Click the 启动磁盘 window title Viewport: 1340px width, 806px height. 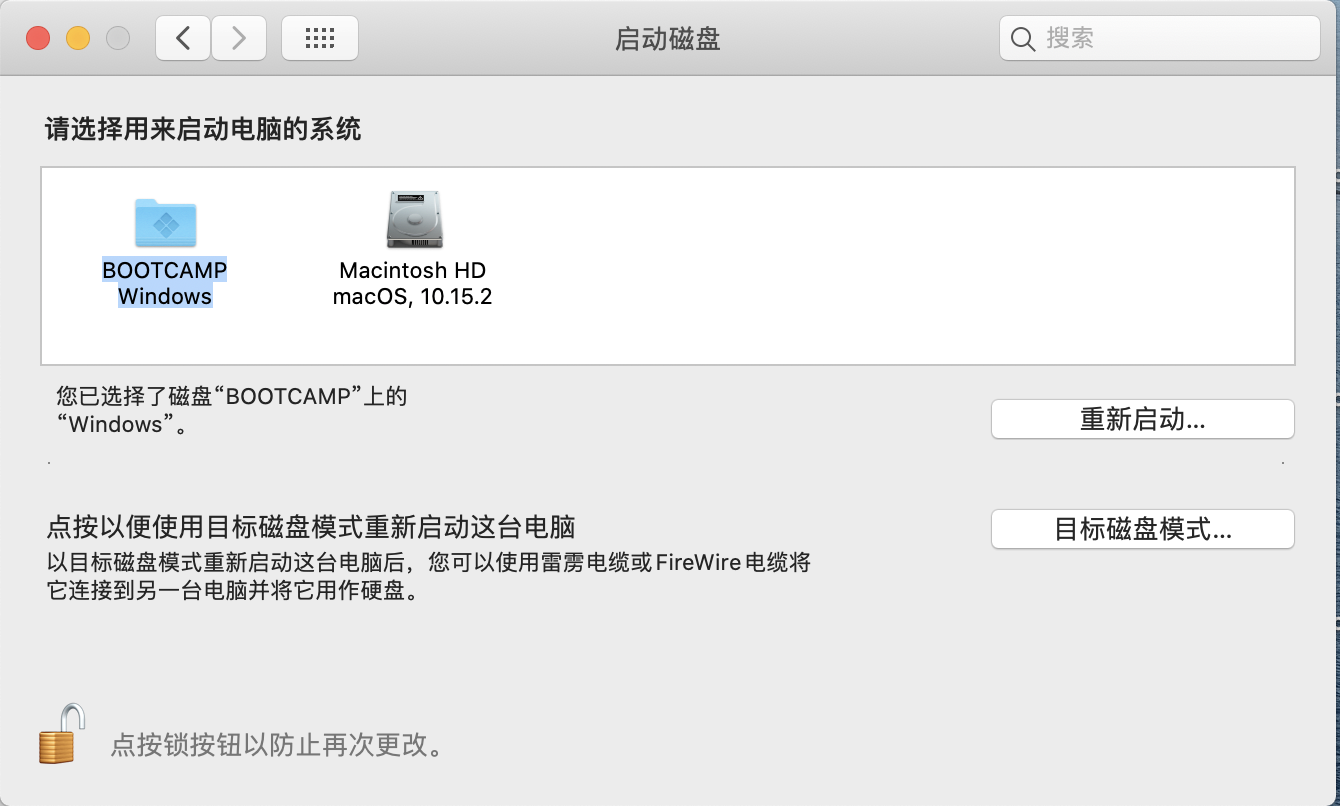pyautogui.click(x=667, y=39)
